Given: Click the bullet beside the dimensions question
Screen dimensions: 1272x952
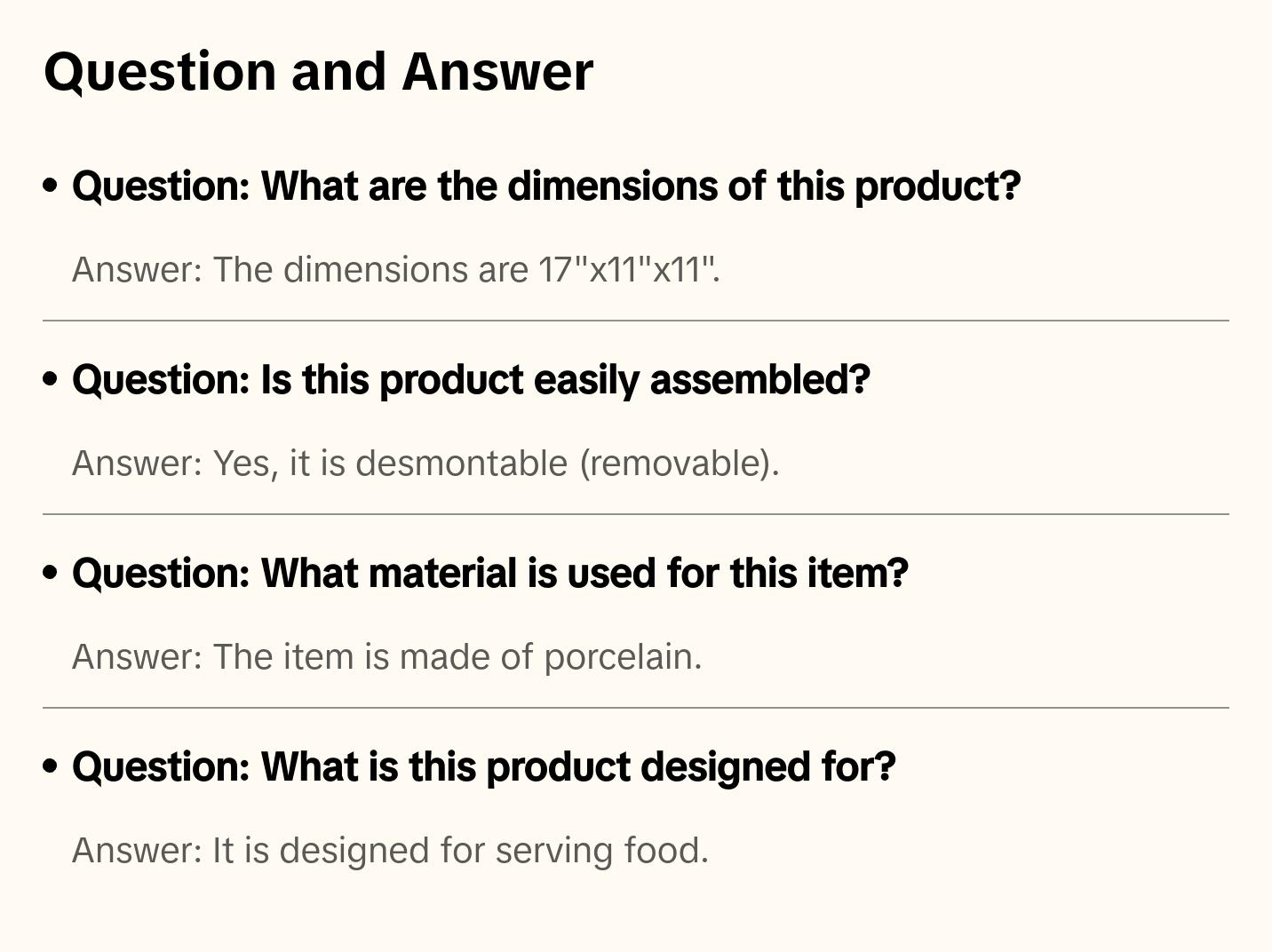Looking at the screenshot, I should click(51, 186).
